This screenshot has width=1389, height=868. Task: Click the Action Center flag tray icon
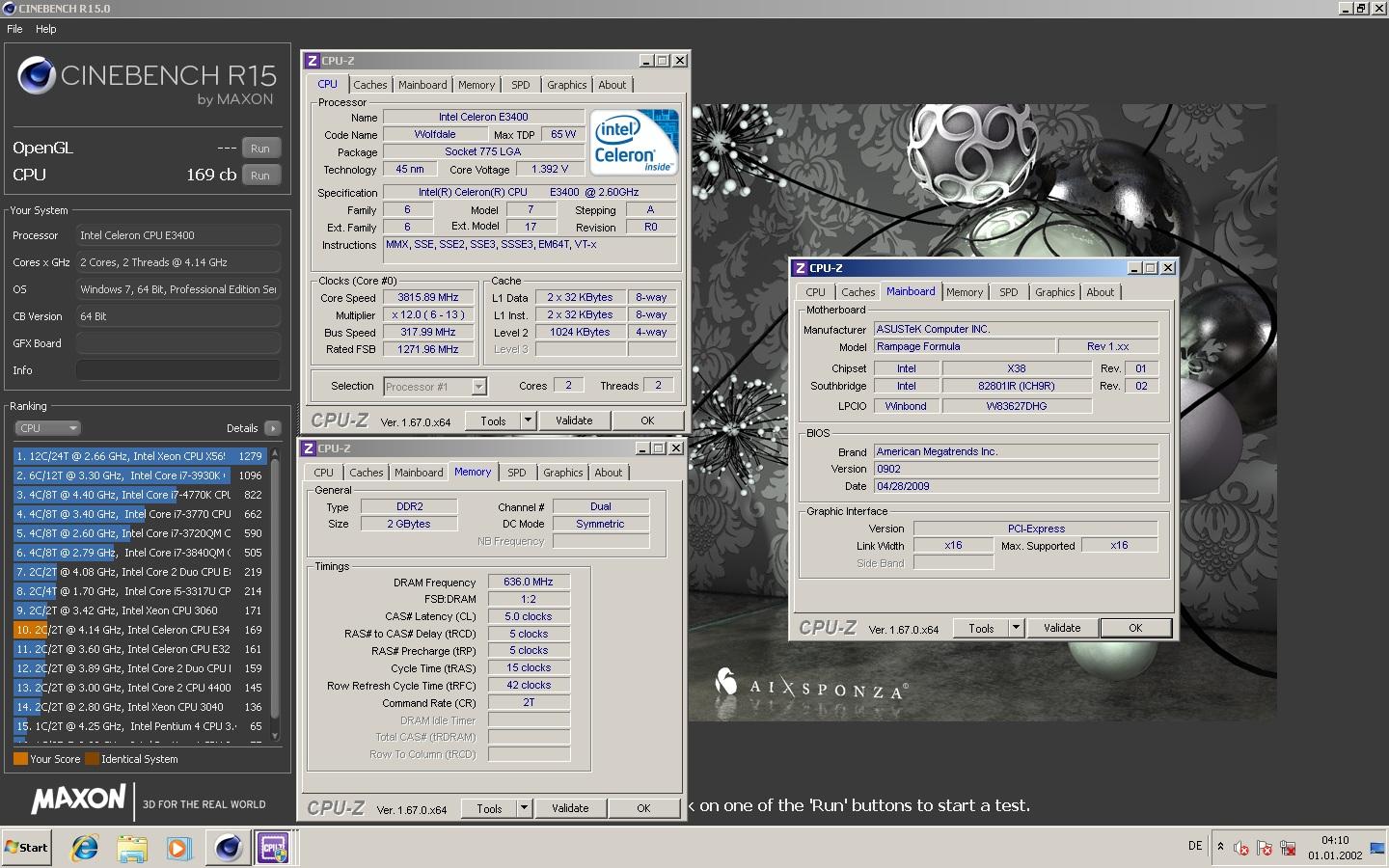point(1265,848)
